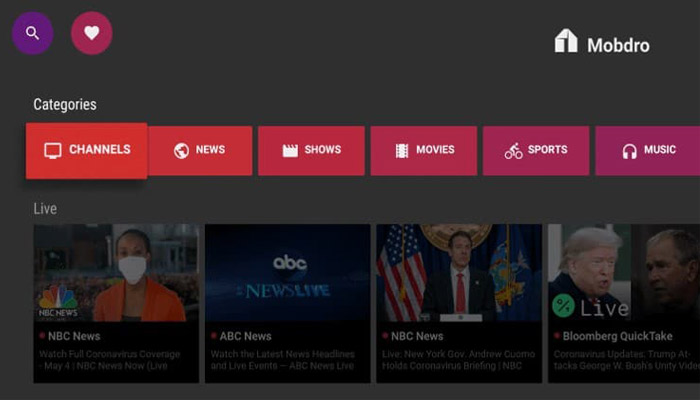Click the red live dot beside ABC News
This screenshot has width=700, height=400.
point(213,335)
